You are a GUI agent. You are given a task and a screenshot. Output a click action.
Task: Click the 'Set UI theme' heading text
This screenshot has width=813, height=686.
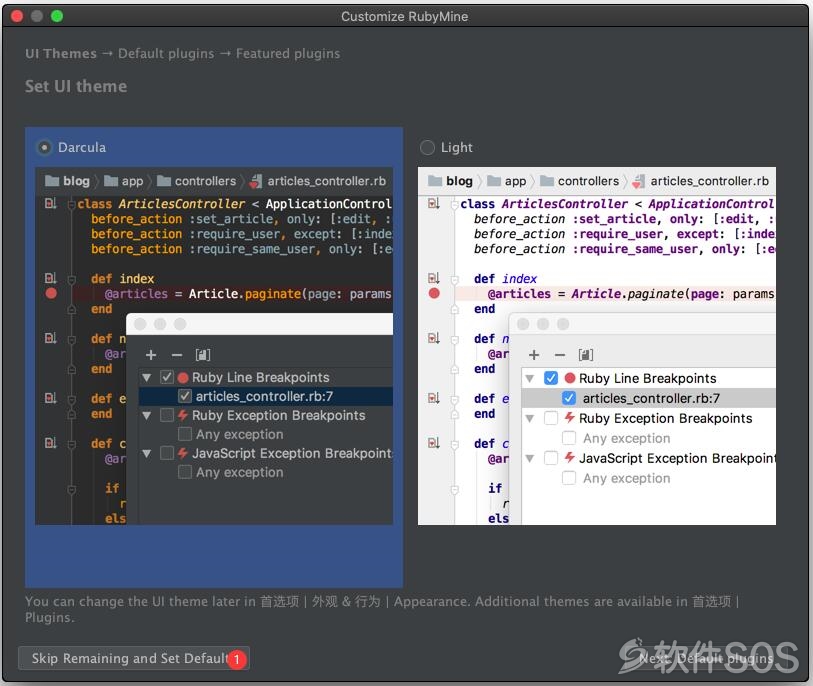point(76,86)
